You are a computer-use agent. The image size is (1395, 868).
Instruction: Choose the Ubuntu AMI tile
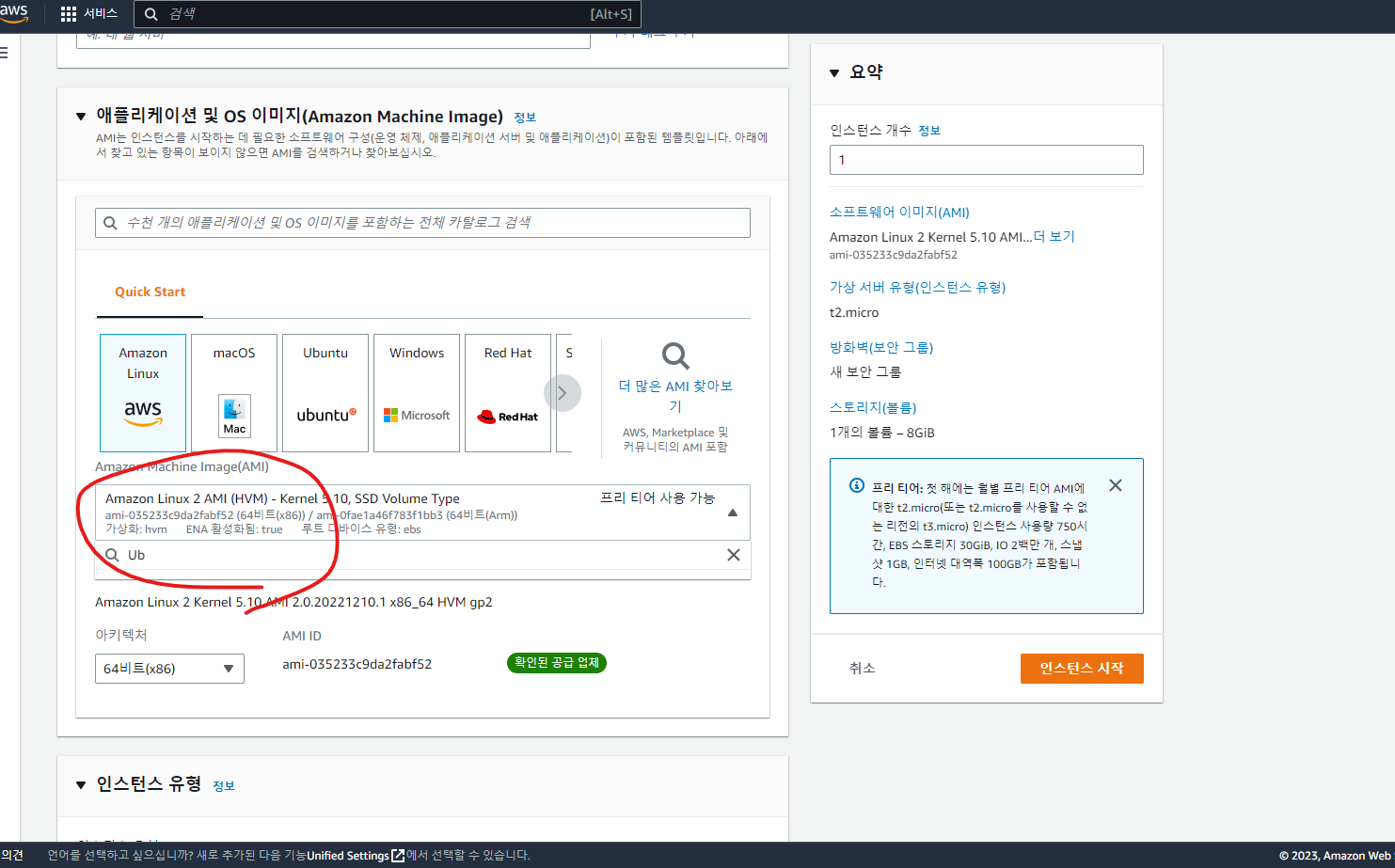(325, 393)
